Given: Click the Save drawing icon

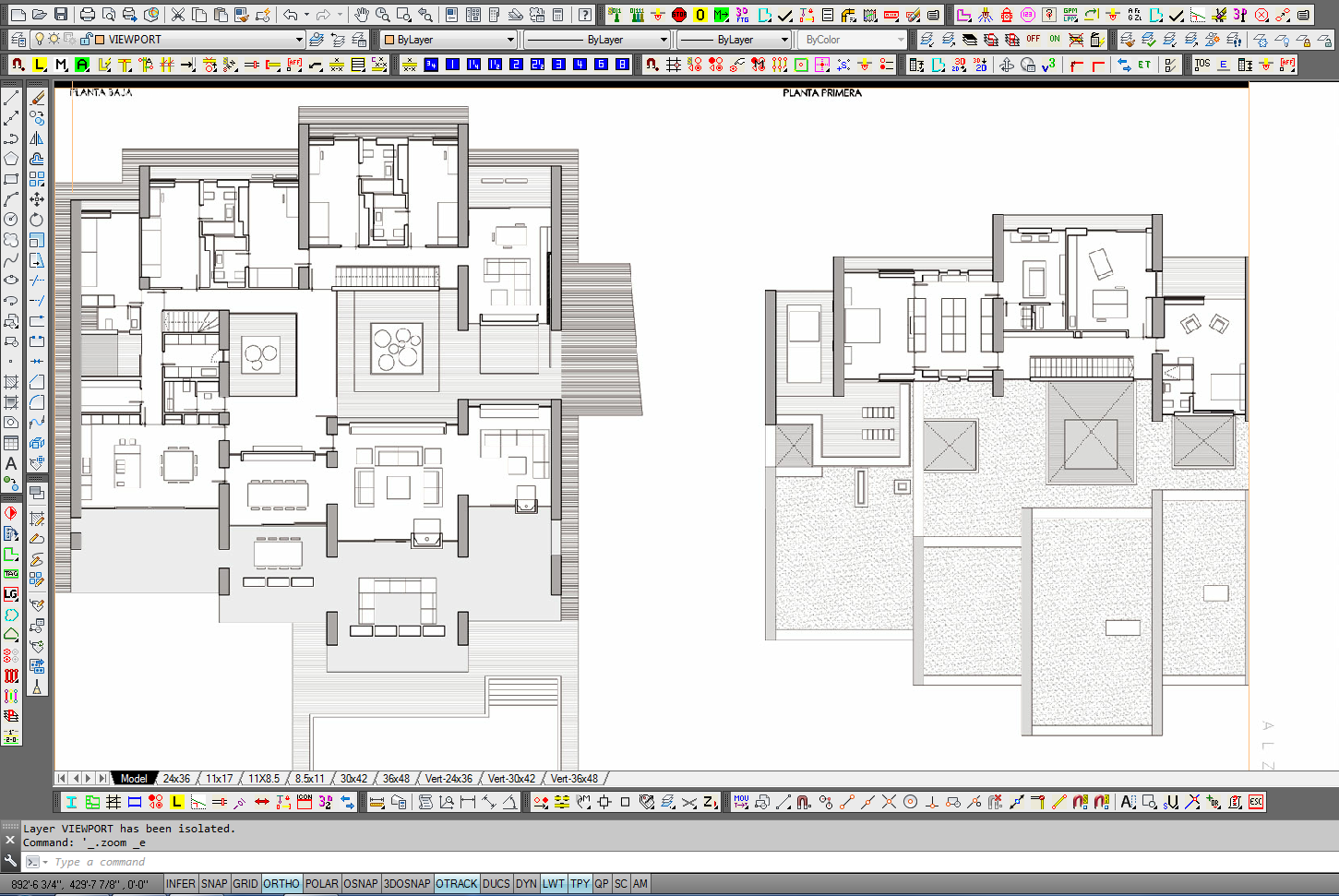Looking at the screenshot, I should click(x=61, y=15).
